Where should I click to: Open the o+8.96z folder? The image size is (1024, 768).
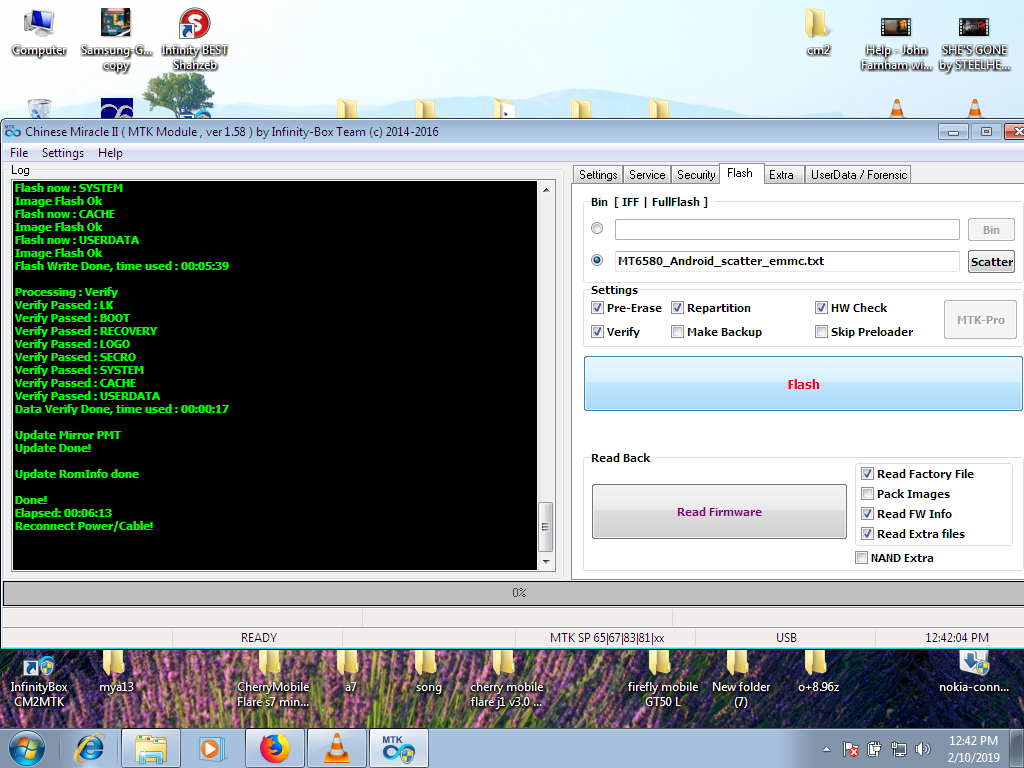tap(818, 673)
